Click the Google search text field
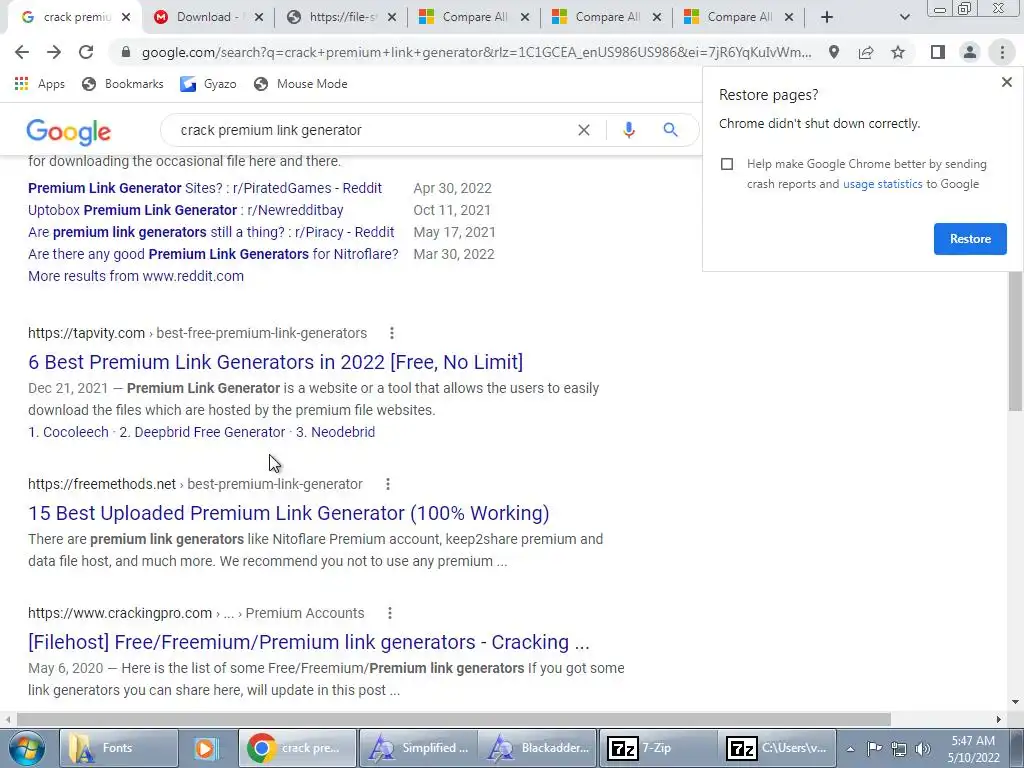The height and width of the screenshot is (768, 1024). (x=372, y=130)
